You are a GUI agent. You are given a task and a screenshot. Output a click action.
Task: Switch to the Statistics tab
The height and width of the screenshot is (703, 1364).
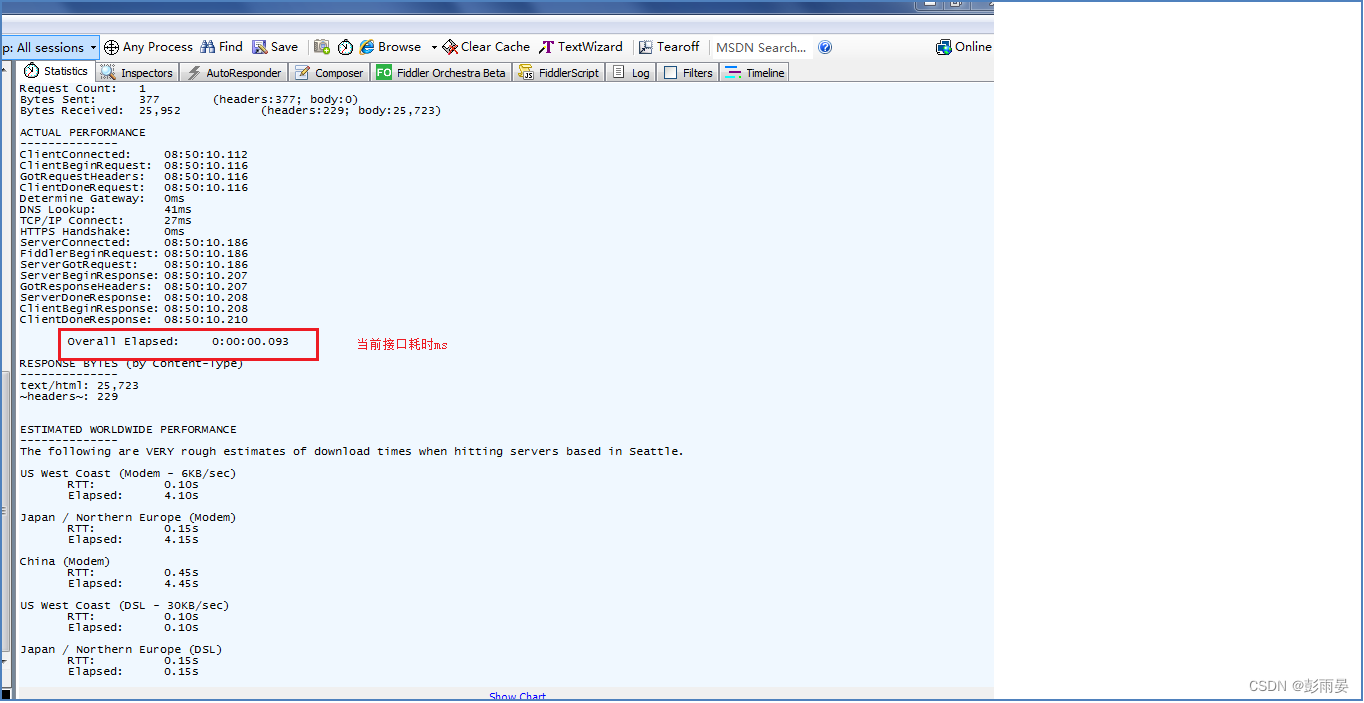tap(56, 71)
